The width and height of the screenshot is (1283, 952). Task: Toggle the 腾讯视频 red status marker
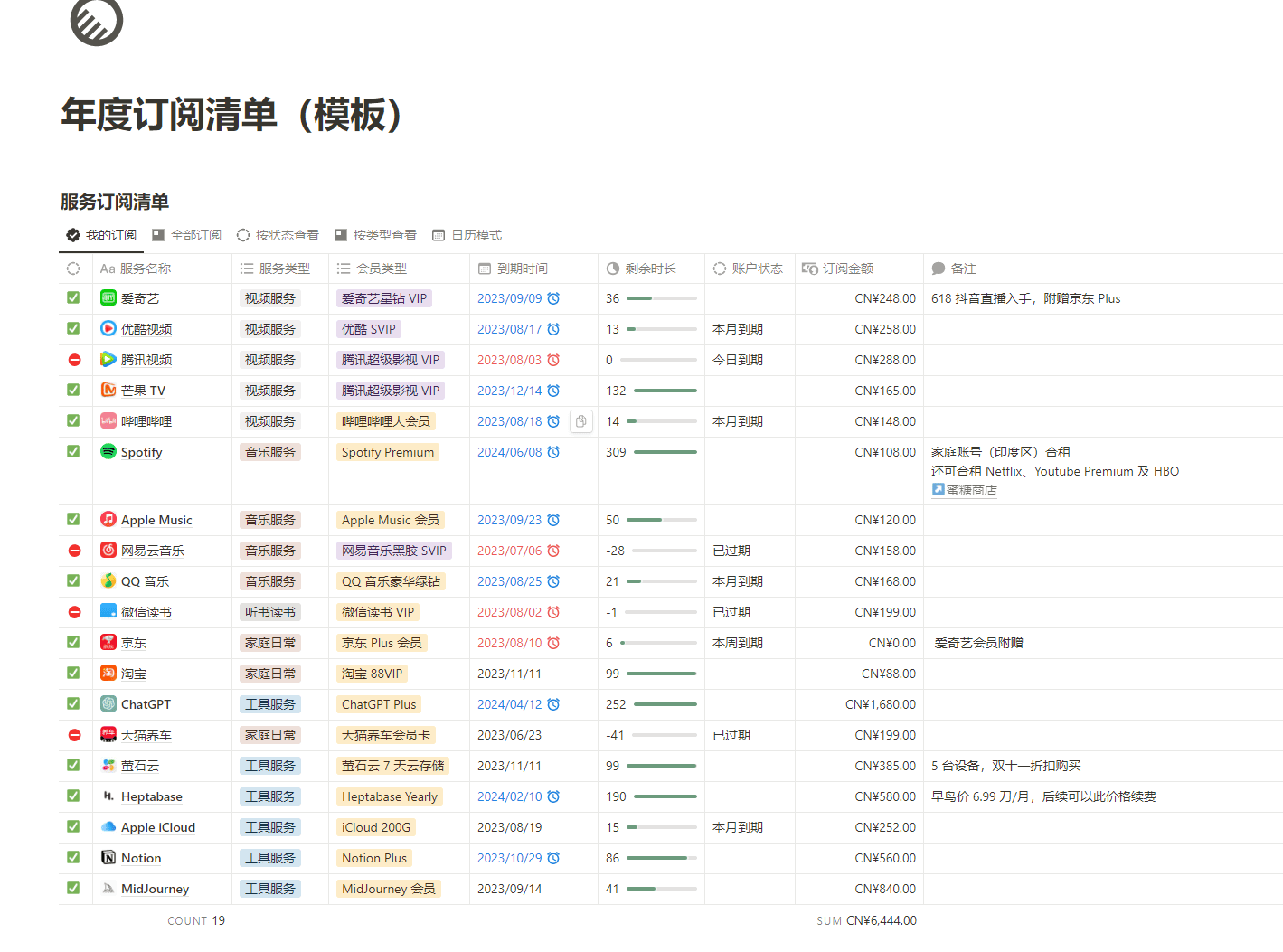tap(74, 360)
